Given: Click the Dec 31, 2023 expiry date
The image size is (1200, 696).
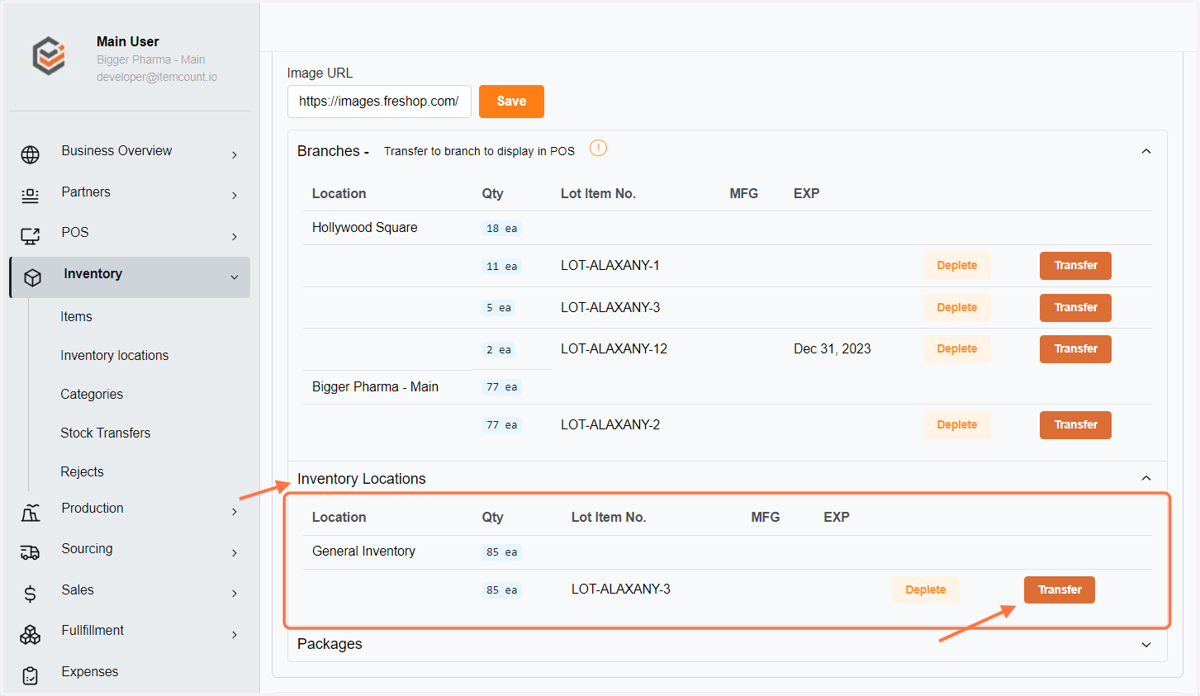Looking at the screenshot, I should point(832,349).
